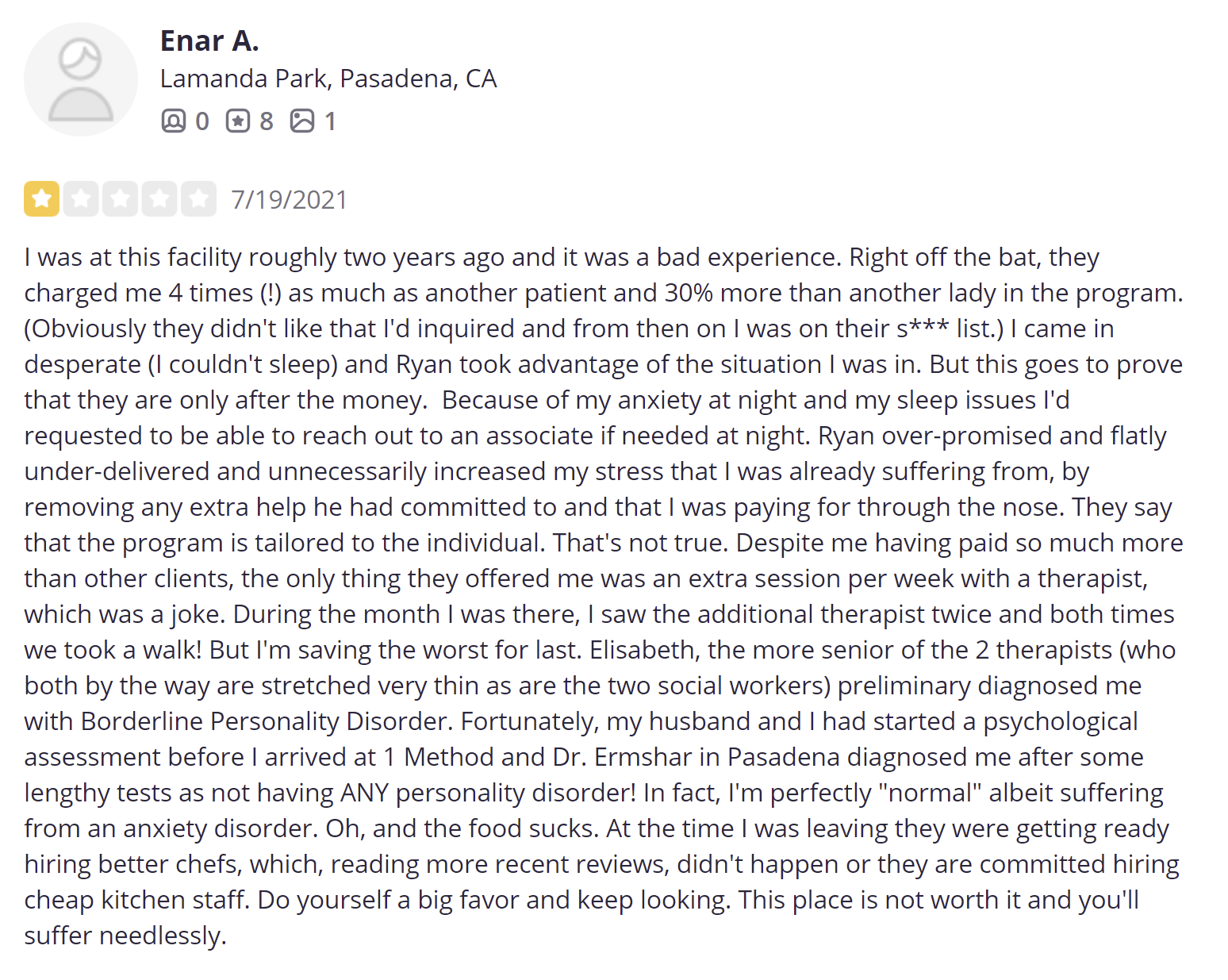
Task: Click the photos count image icon
Action: pyautogui.click(x=302, y=121)
